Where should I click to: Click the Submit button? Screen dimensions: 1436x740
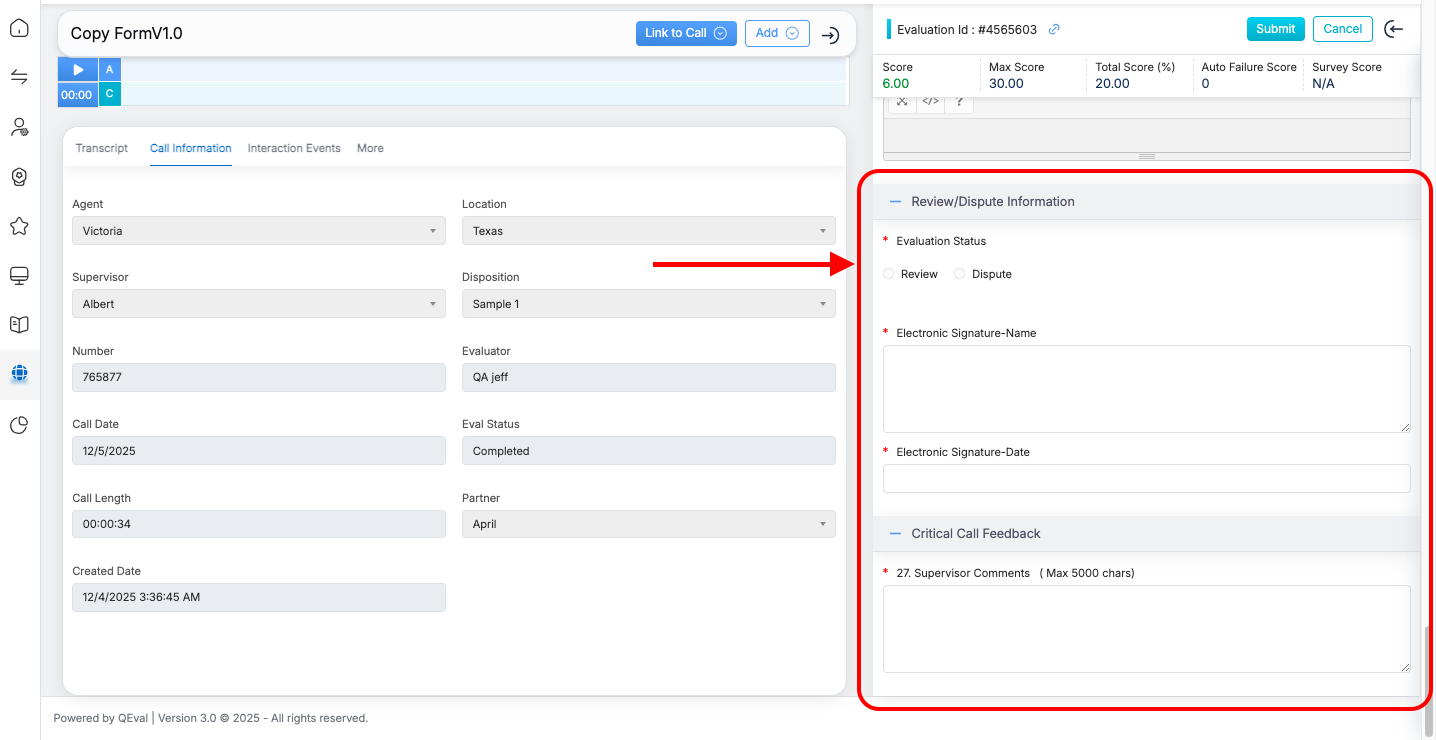coord(1275,29)
